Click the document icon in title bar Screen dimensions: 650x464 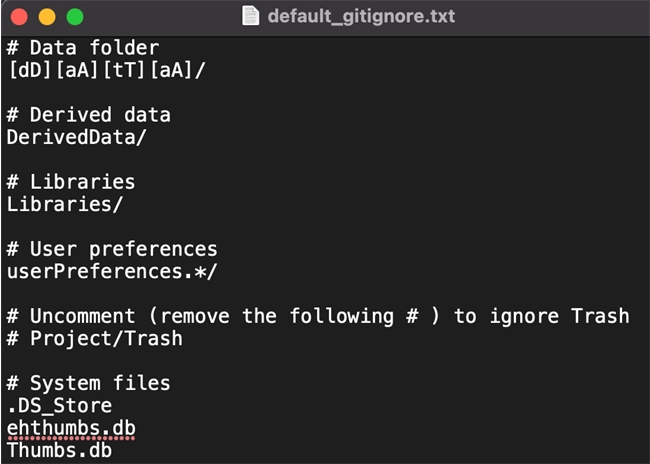pos(251,17)
